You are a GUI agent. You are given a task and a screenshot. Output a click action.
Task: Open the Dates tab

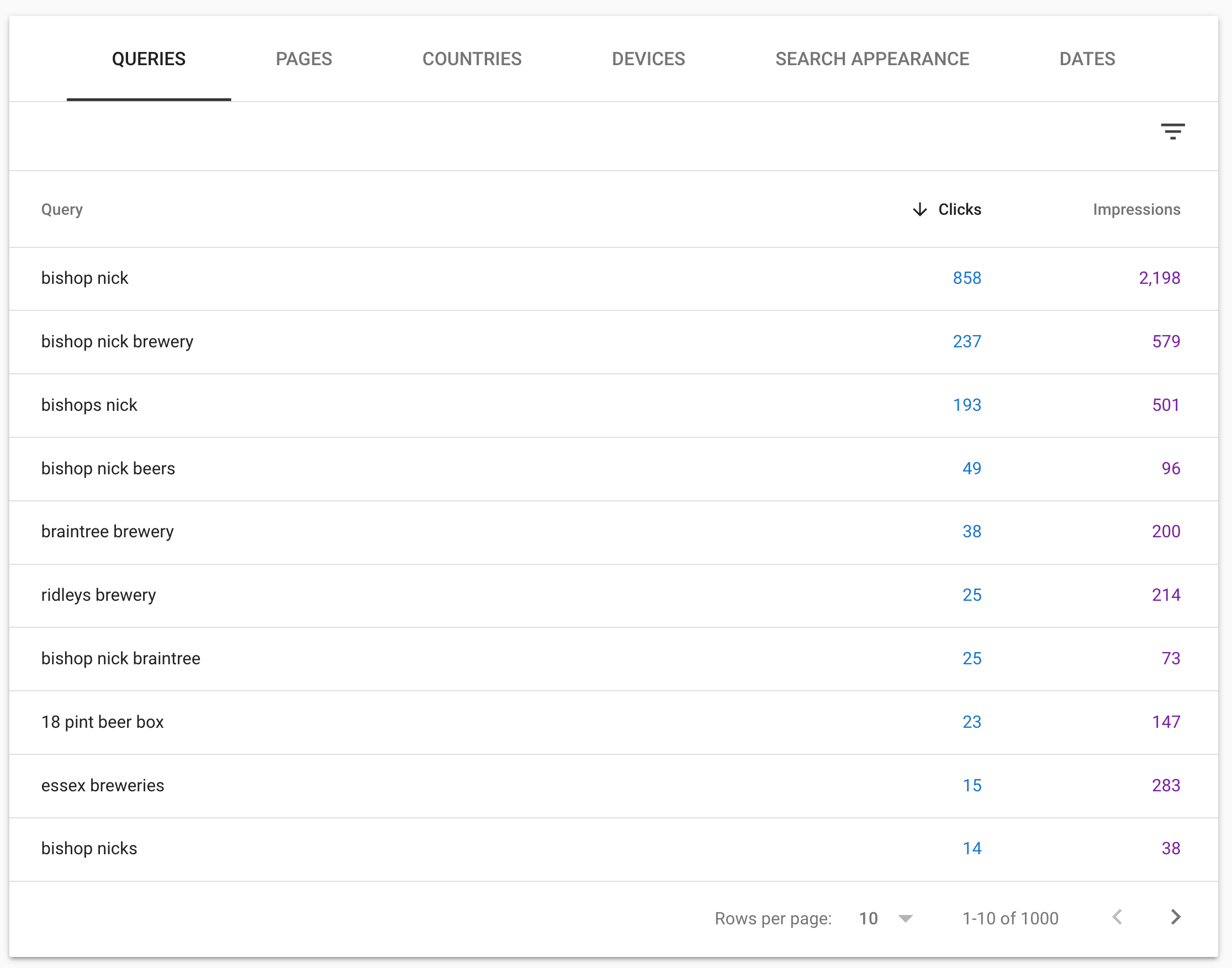tap(1087, 59)
